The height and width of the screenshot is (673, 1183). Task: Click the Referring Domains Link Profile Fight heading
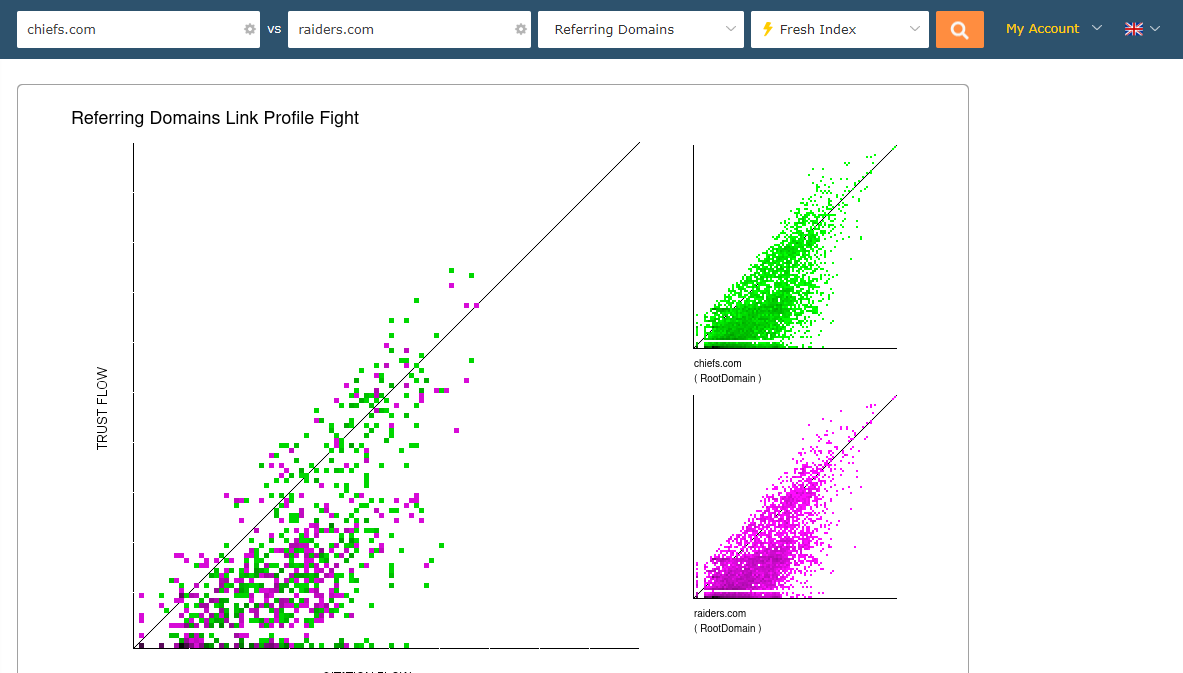[x=215, y=118]
